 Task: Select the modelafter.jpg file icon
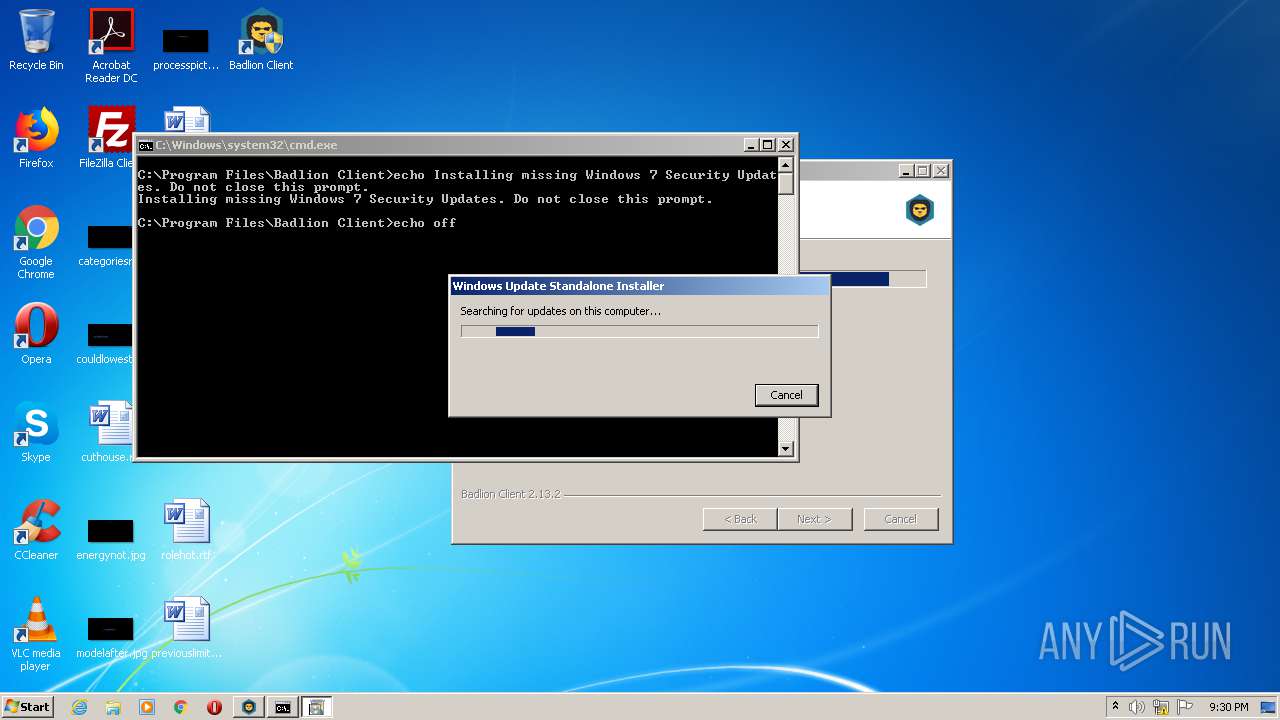111,636
